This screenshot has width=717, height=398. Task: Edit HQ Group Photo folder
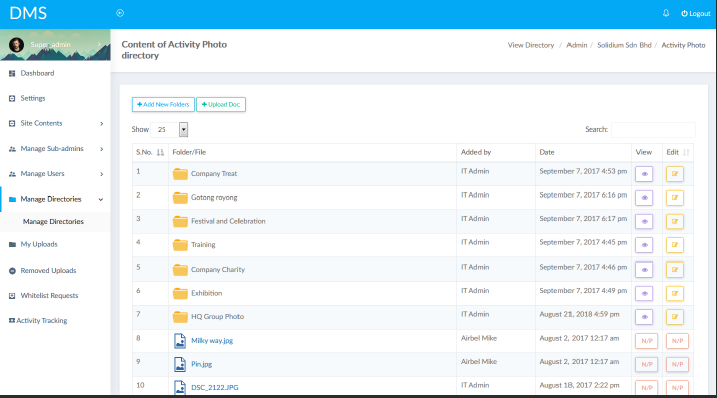674,317
